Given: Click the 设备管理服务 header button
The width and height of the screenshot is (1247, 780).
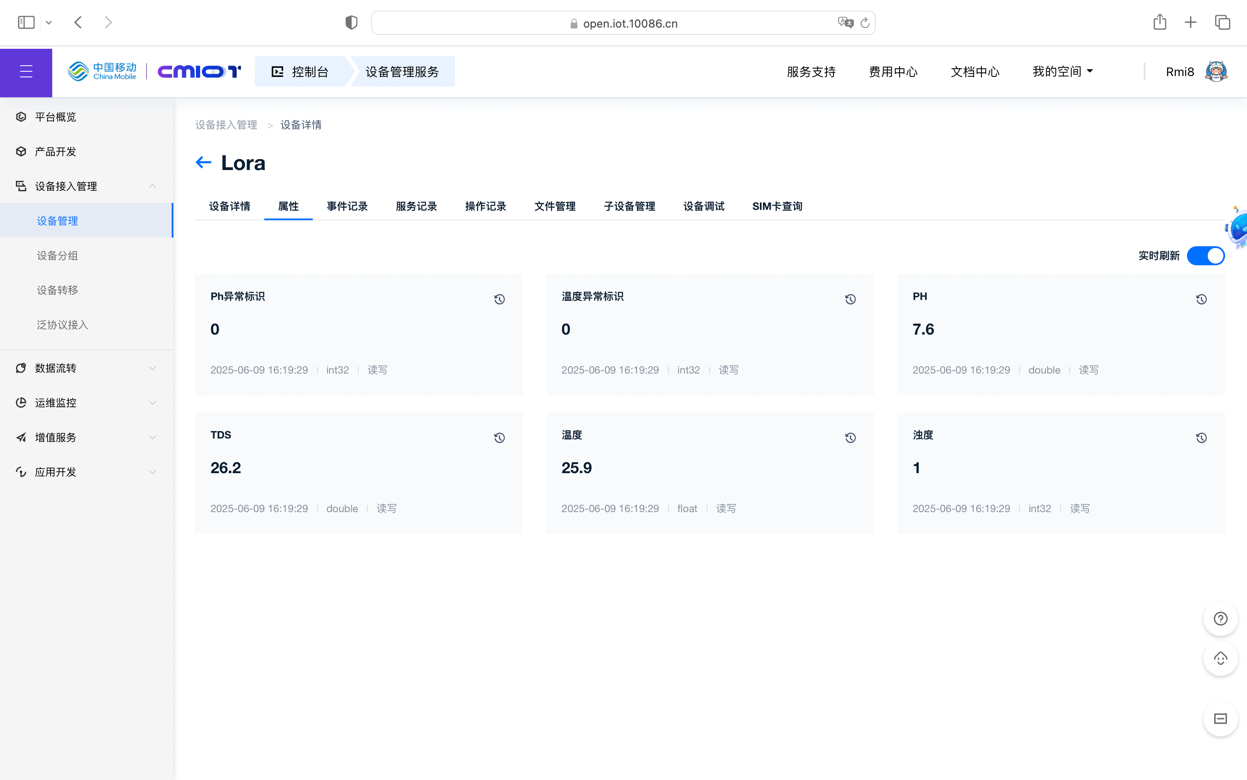Looking at the screenshot, I should point(402,72).
